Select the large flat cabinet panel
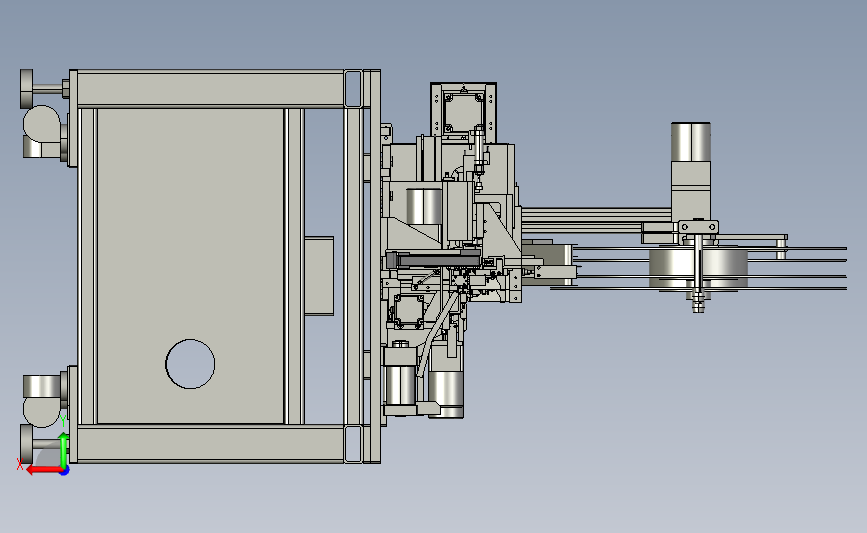 (x=190, y=266)
